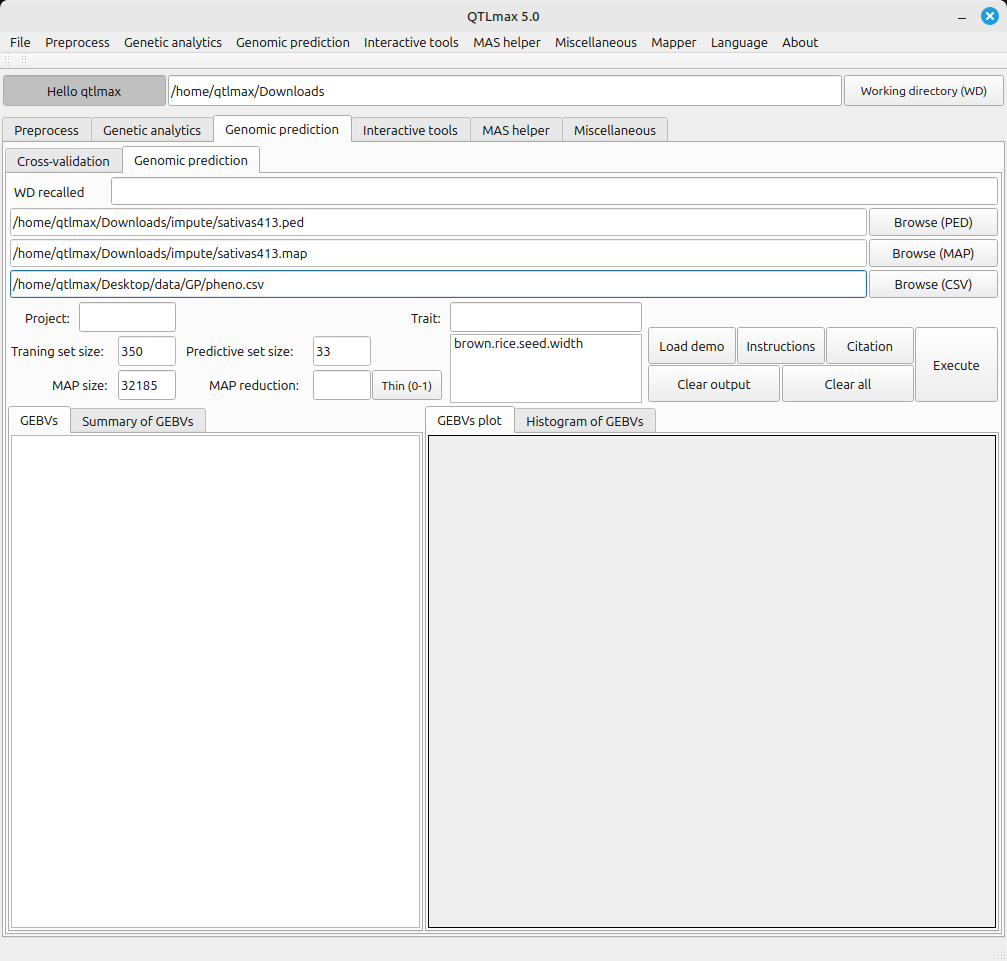Screen dimensions: 1007x961
Task: Click the Thin (0-1) button
Action: click(x=406, y=385)
